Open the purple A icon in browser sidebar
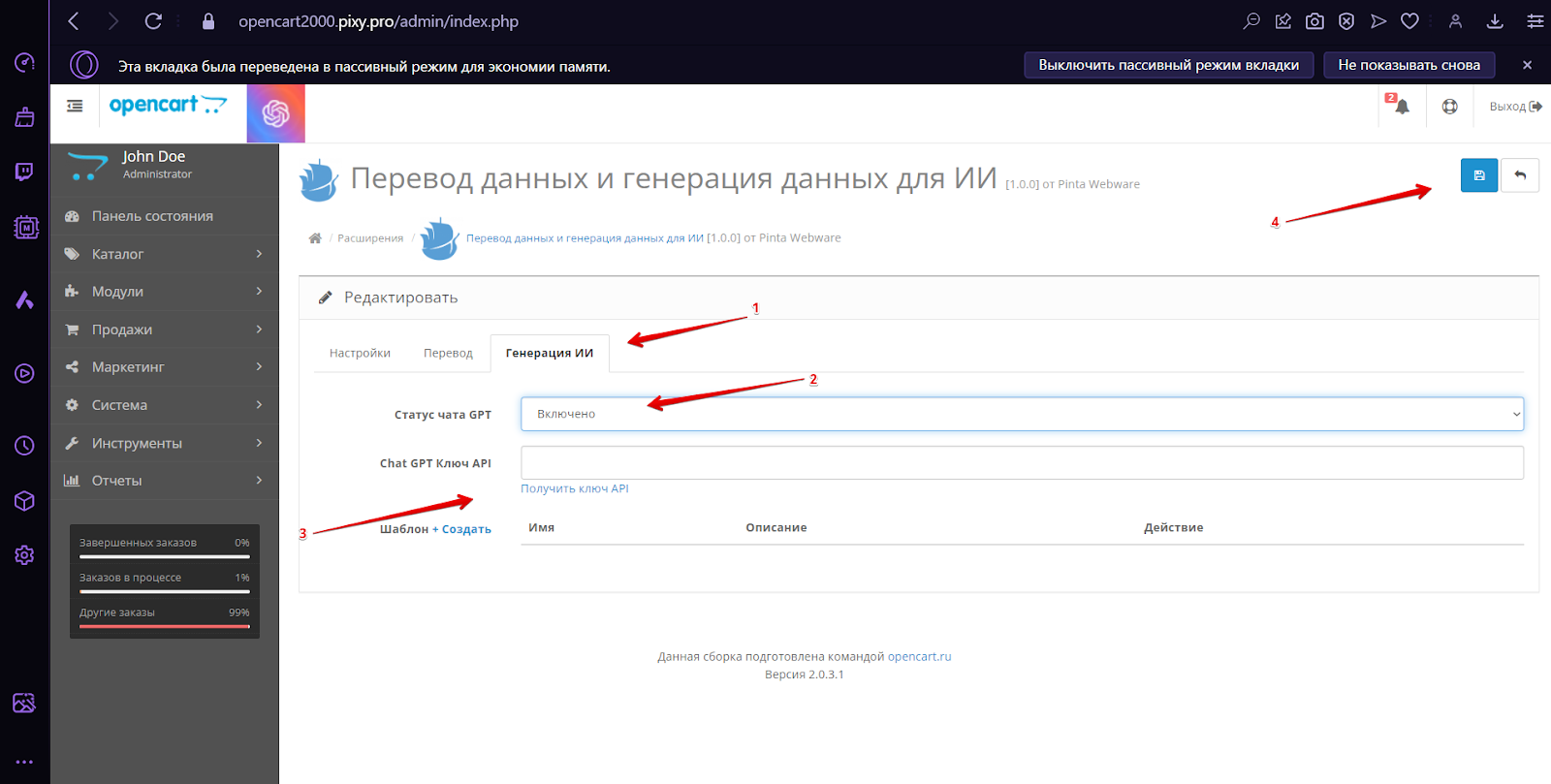1551x784 pixels. click(x=24, y=299)
